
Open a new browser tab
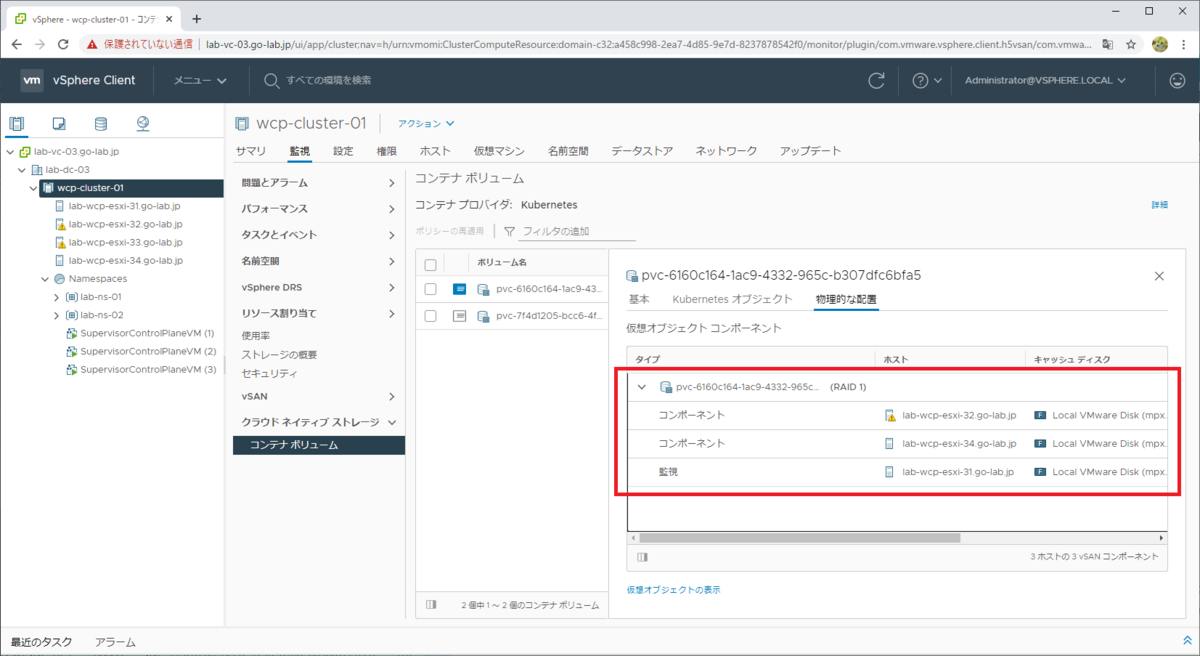196,18
